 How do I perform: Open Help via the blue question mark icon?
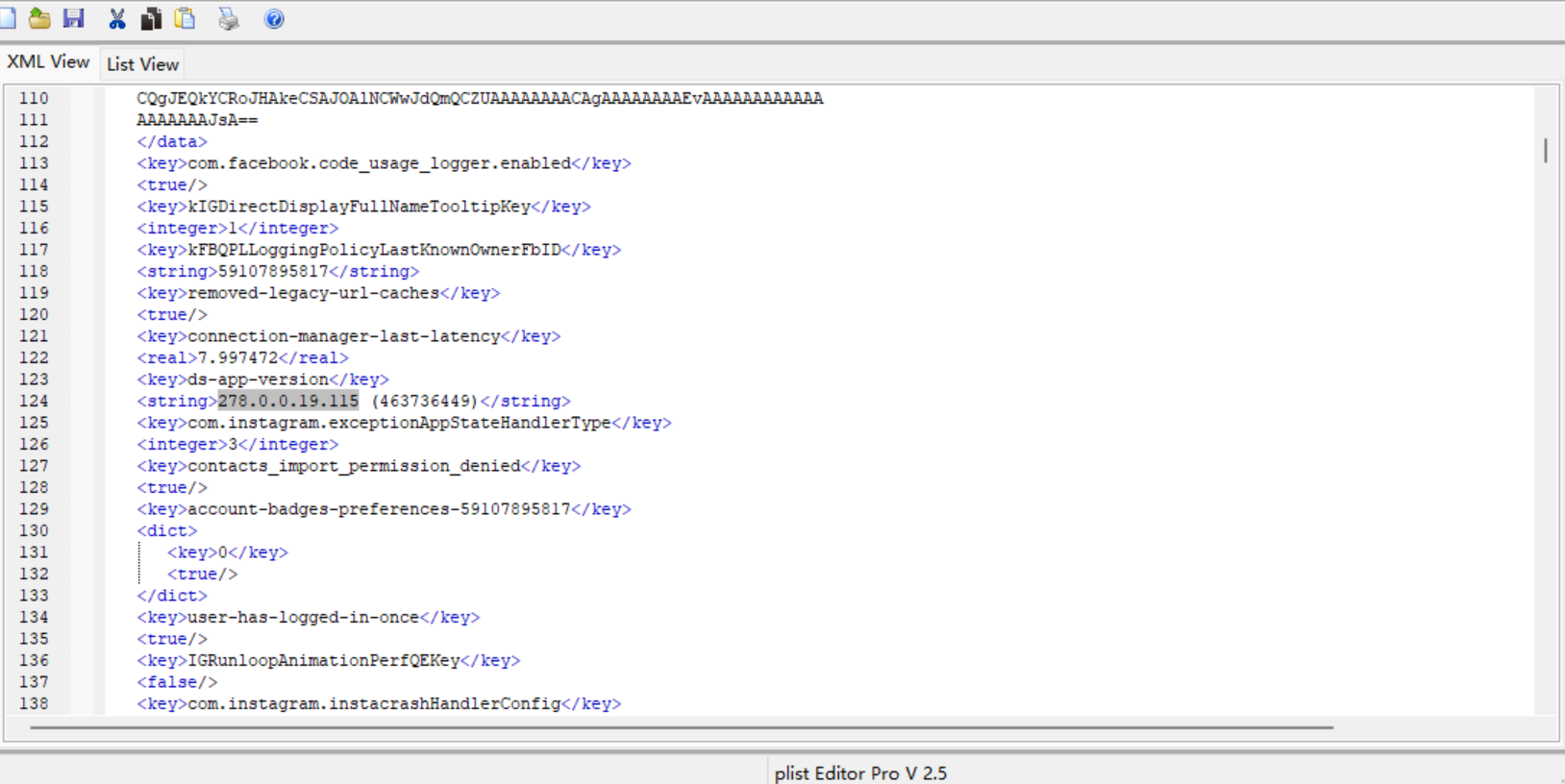click(274, 18)
